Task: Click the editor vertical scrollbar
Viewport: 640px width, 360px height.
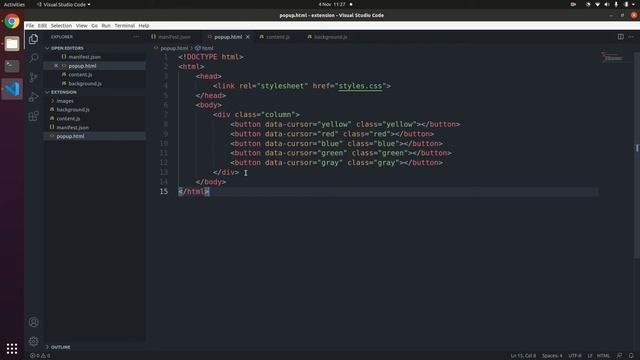Action: (637, 155)
